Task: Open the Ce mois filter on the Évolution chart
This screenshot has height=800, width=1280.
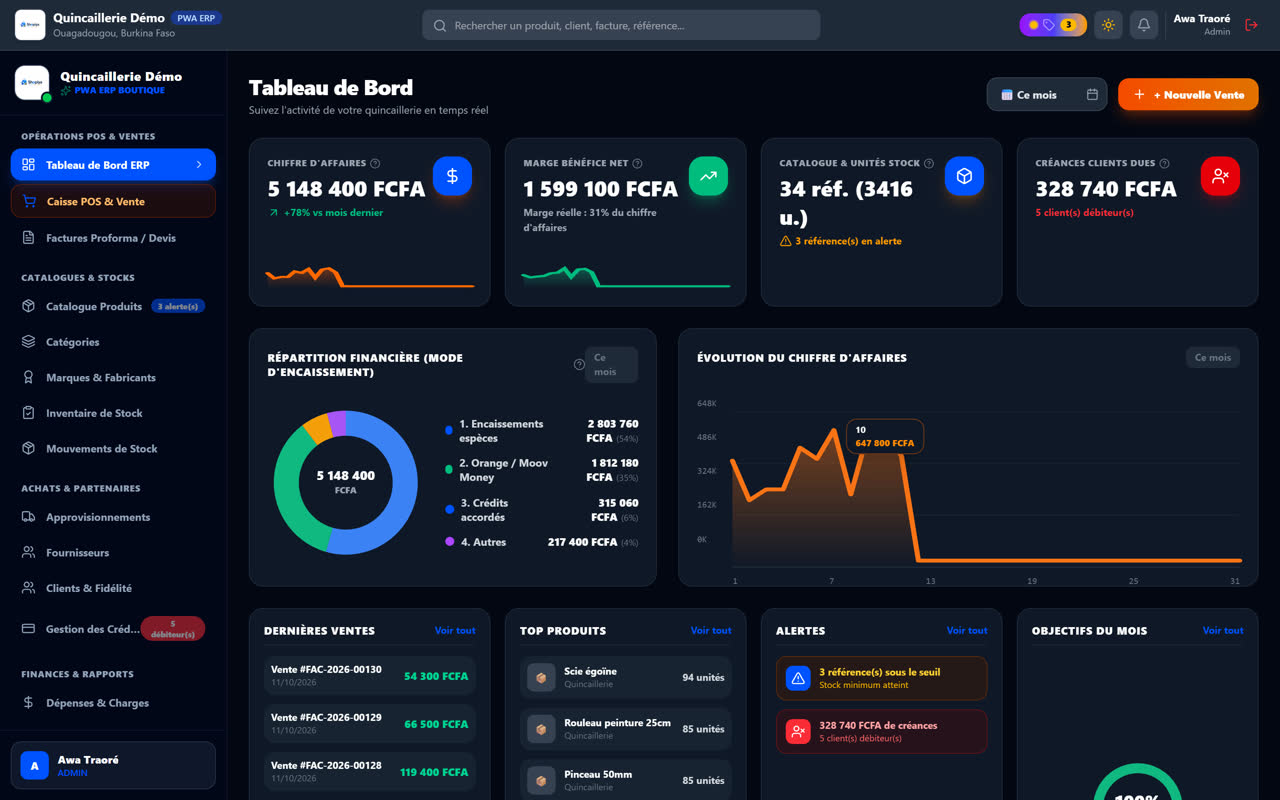Action: point(1213,357)
